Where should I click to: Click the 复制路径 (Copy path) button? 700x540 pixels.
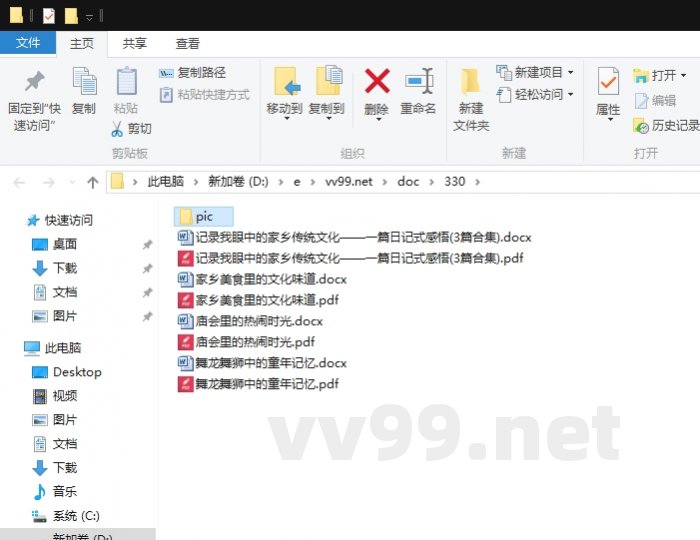tap(192, 73)
